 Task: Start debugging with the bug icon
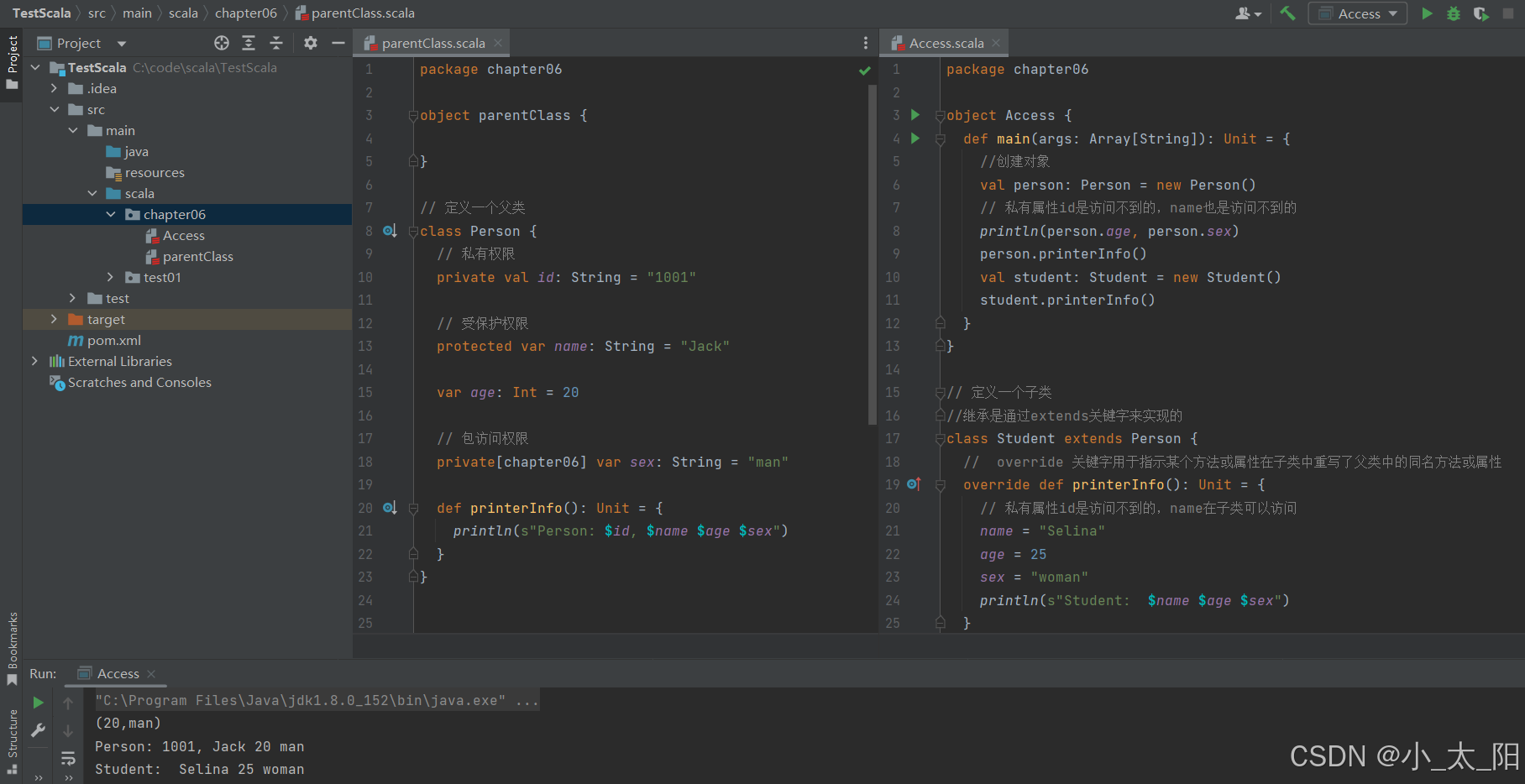(x=1454, y=13)
